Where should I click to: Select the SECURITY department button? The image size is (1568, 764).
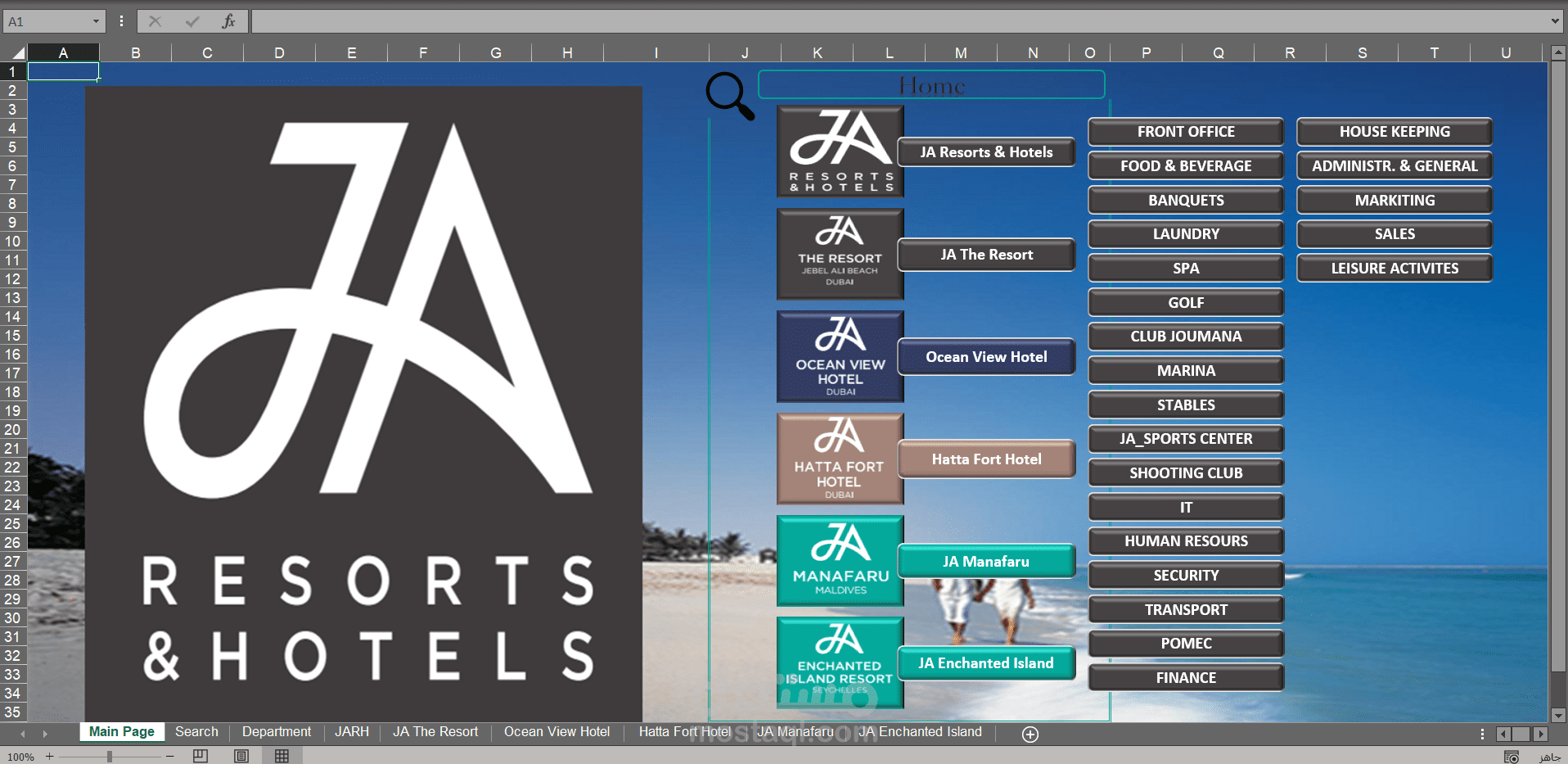click(x=1186, y=576)
